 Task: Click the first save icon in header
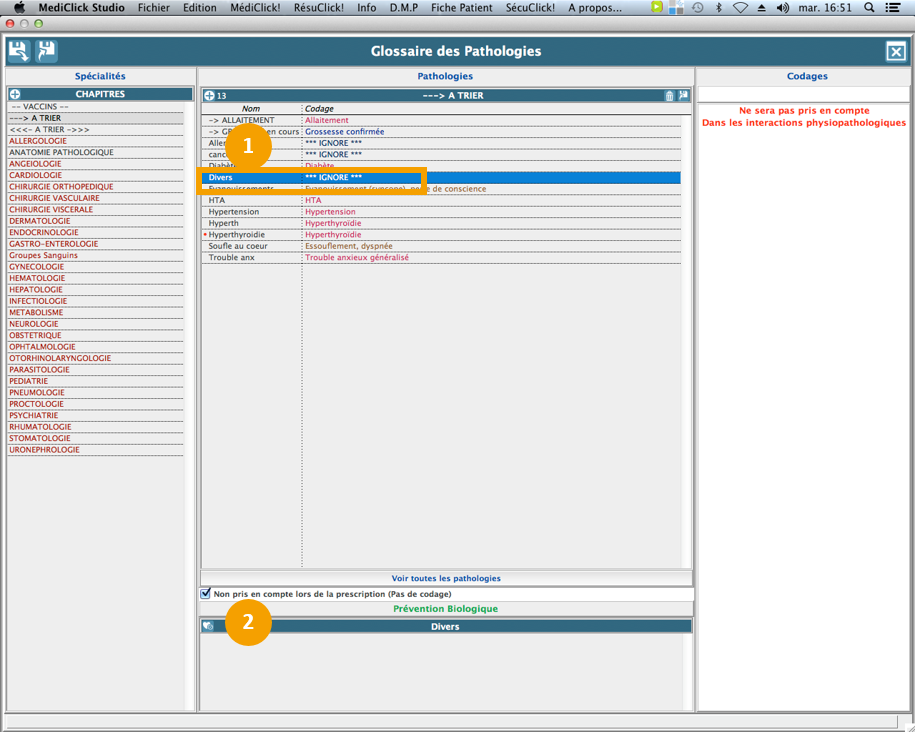tap(18, 51)
